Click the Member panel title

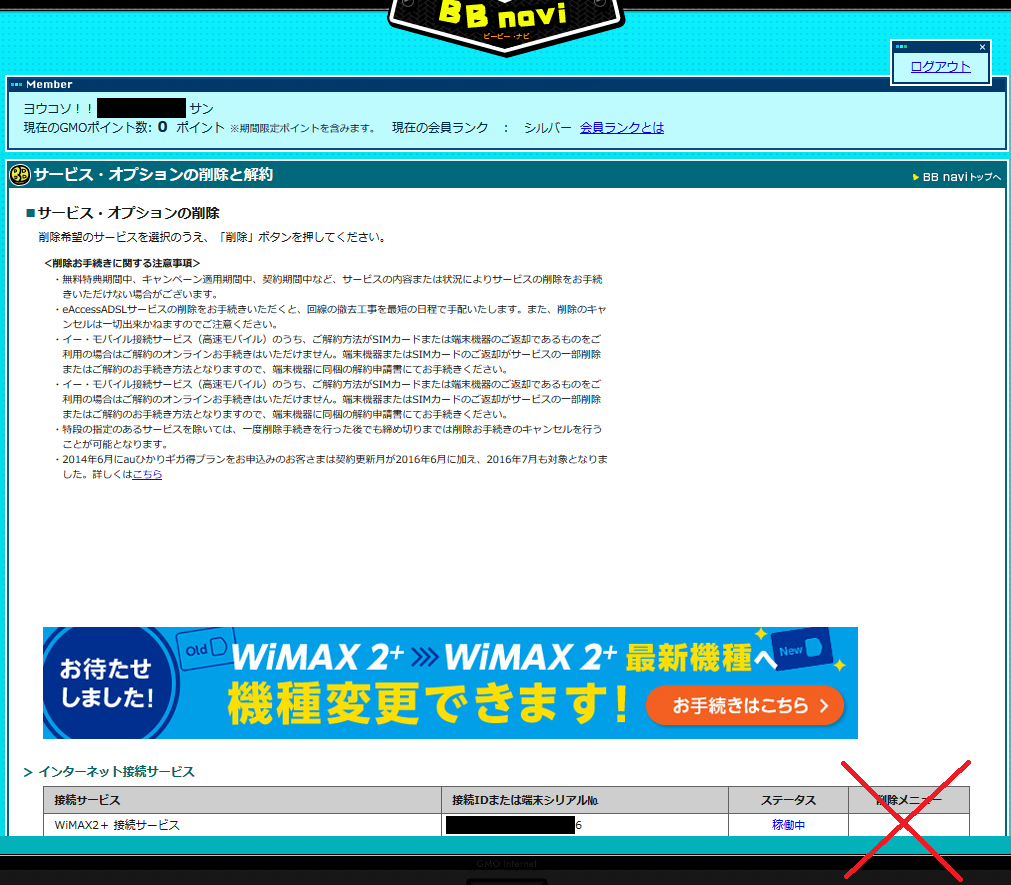point(49,84)
